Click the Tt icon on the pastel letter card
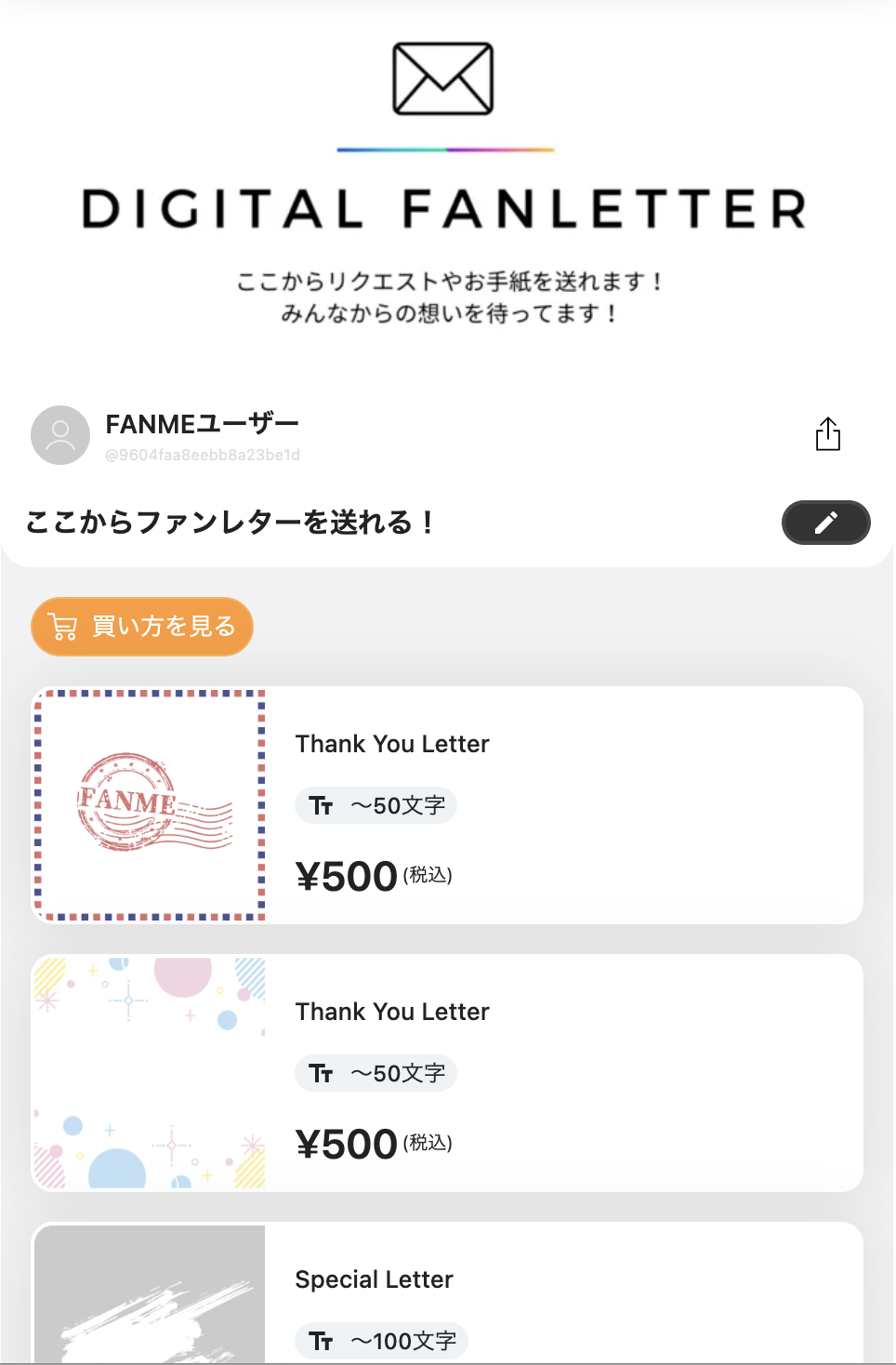 click(x=322, y=1074)
